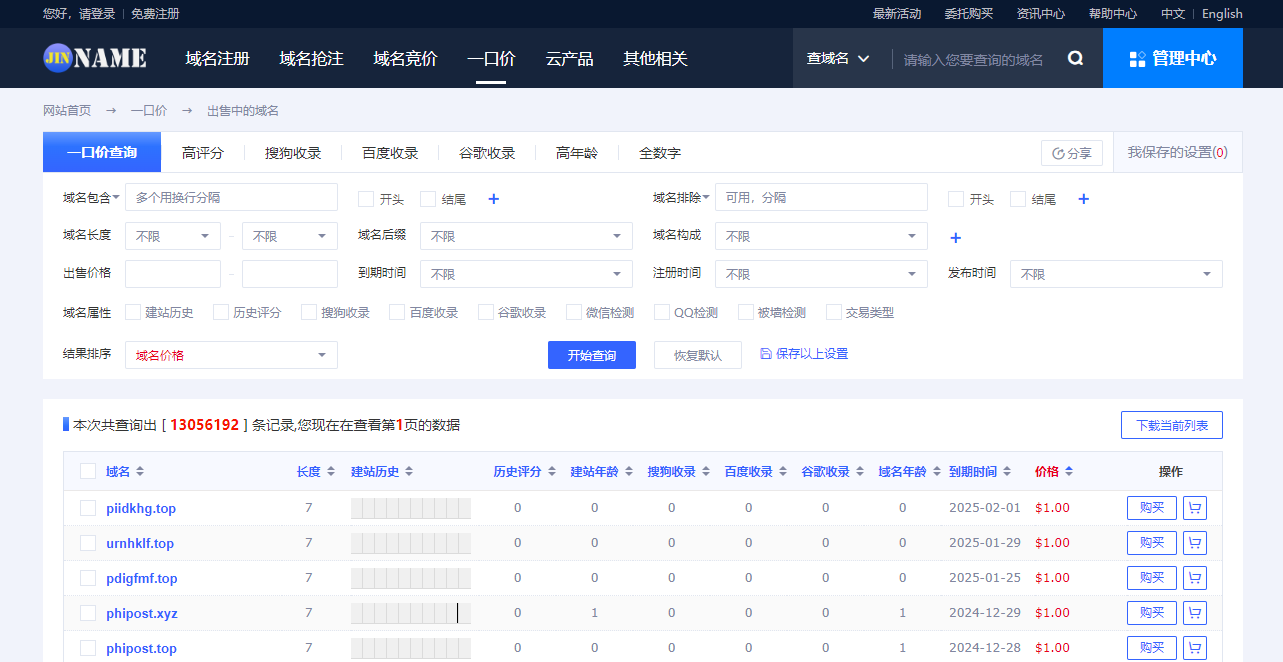
Task: Click 域名包含 text input field
Action: (x=231, y=197)
